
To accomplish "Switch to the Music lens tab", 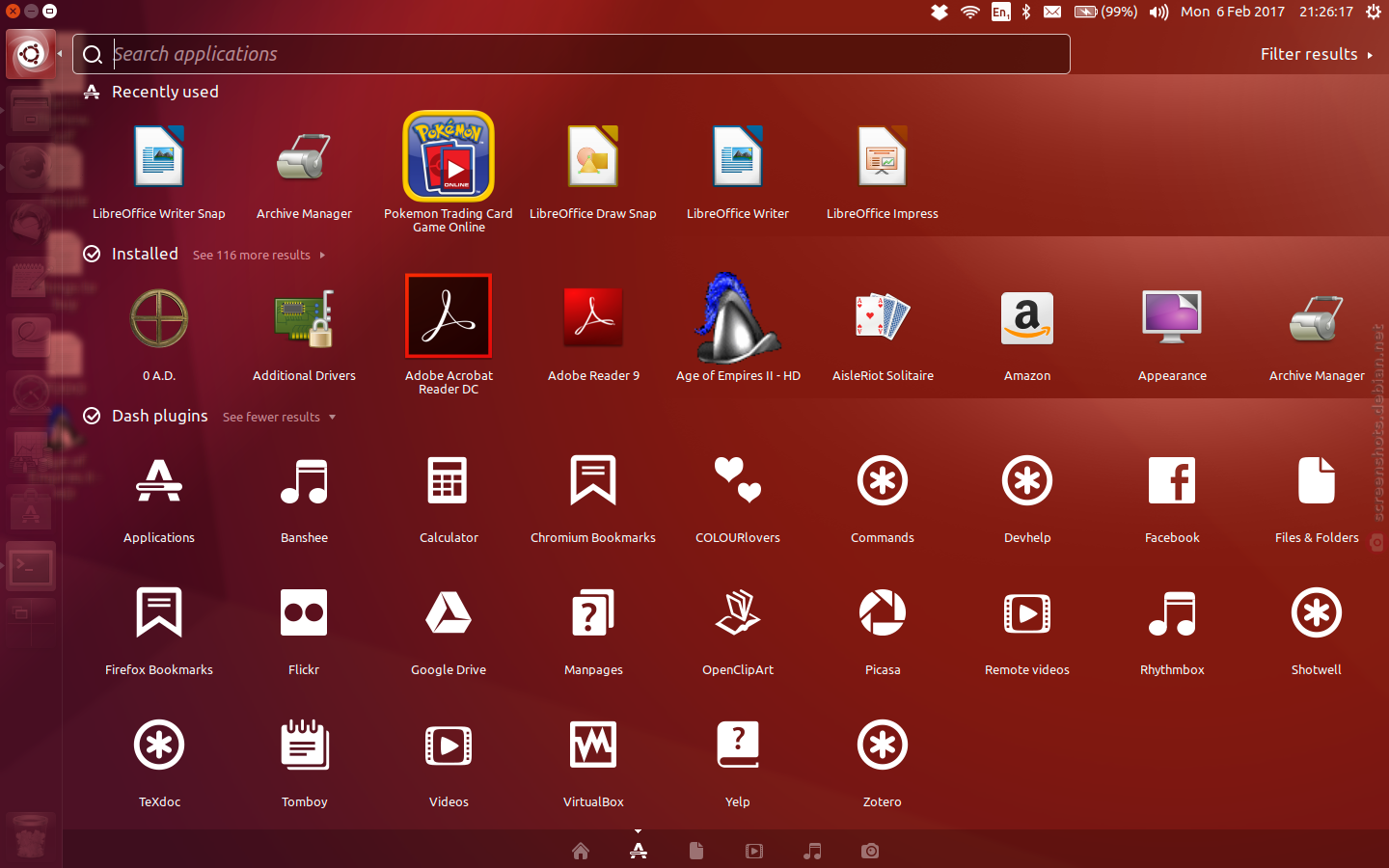I will (812, 851).
